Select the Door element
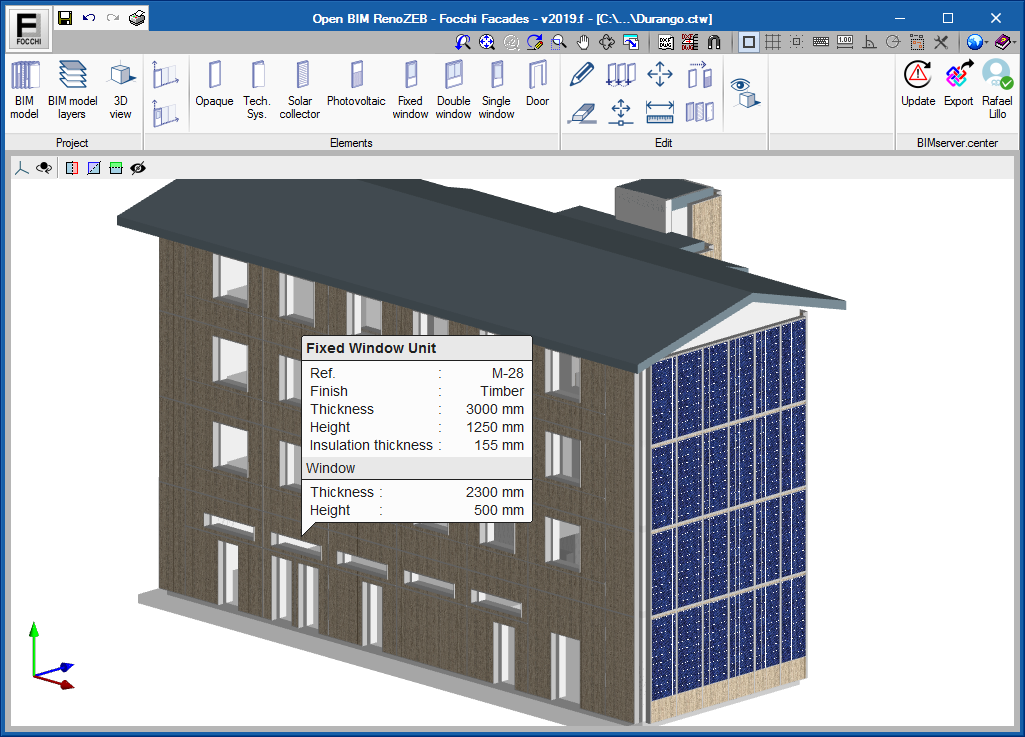Screen dimensions: 1025x737 click(537, 84)
